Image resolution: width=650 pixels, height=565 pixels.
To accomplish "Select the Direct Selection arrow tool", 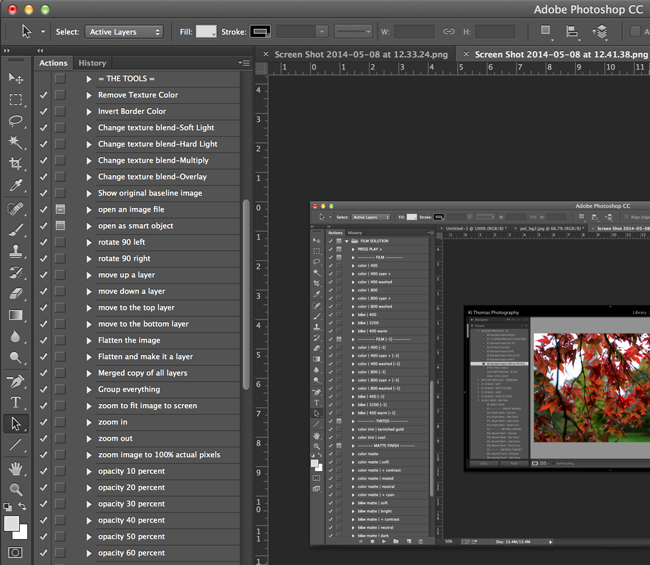I will tap(16, 424).
